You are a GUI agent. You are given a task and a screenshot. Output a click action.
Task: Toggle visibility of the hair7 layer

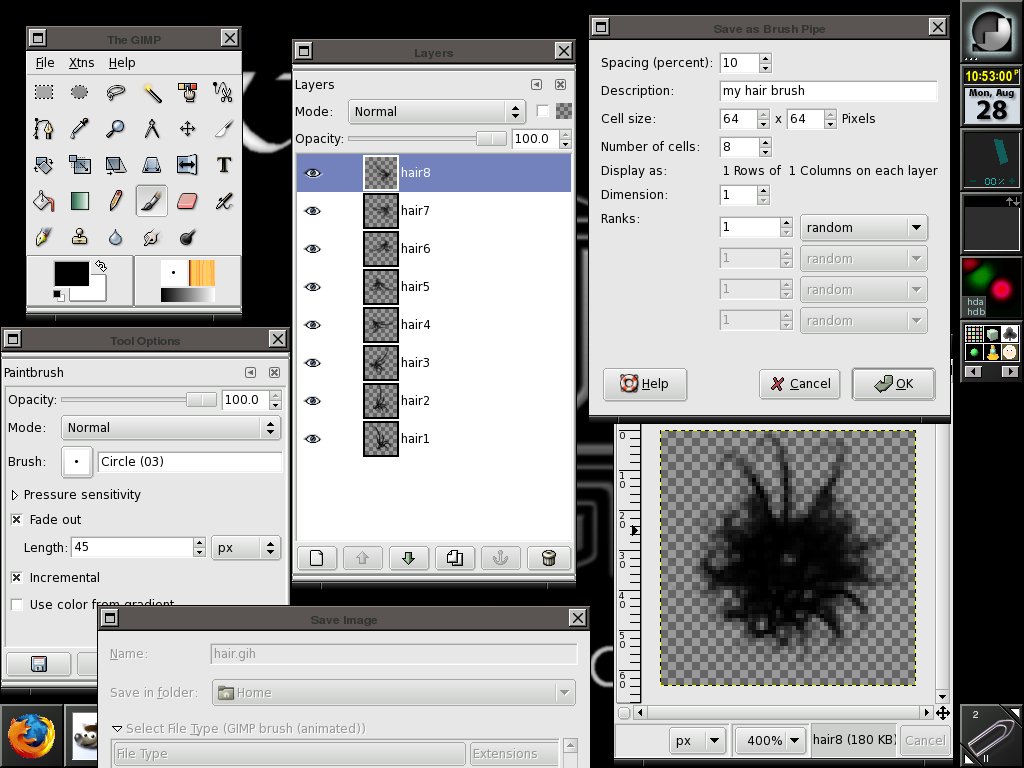click(313, 211)
